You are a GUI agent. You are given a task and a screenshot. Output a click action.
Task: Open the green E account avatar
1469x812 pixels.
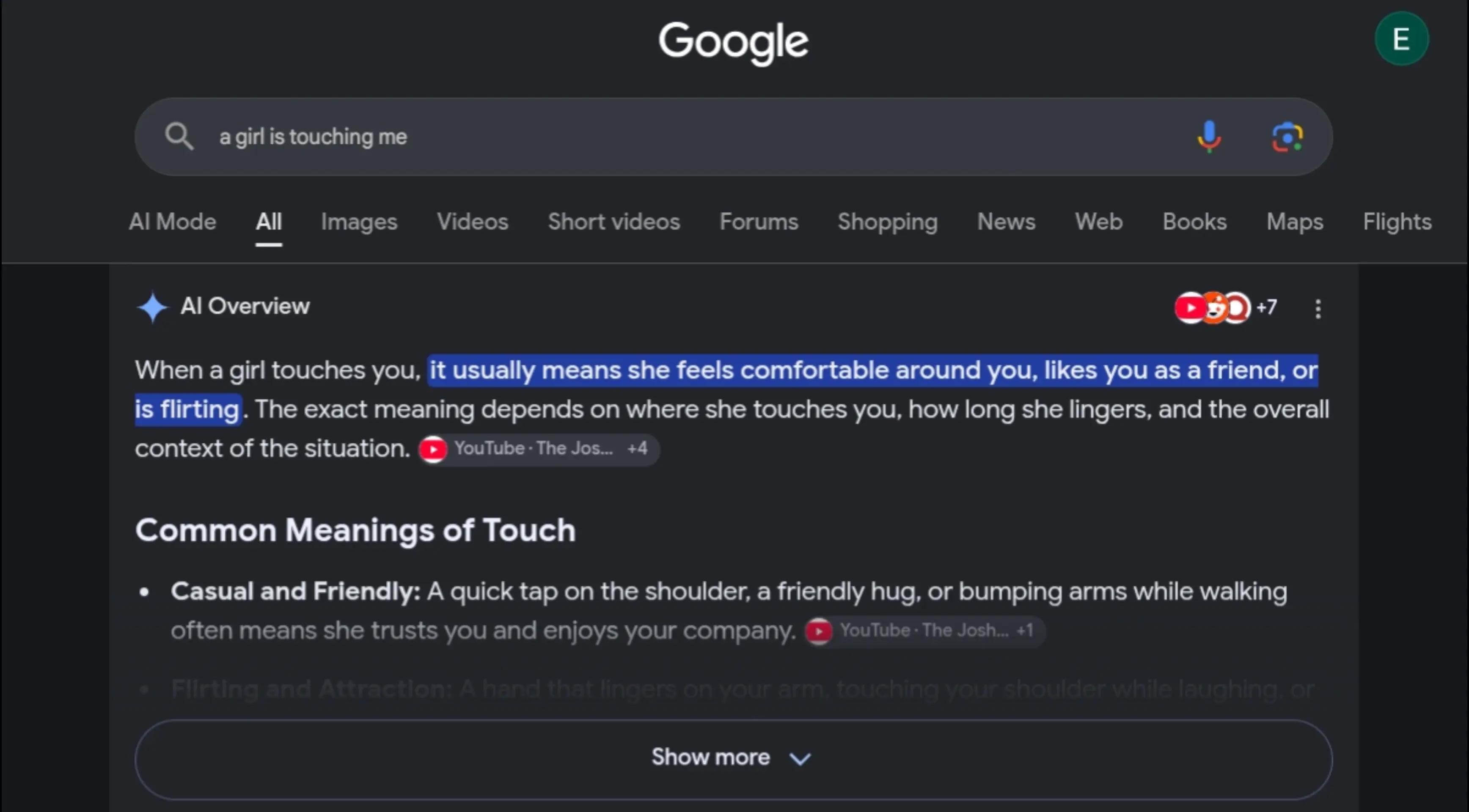[1401, 39]
